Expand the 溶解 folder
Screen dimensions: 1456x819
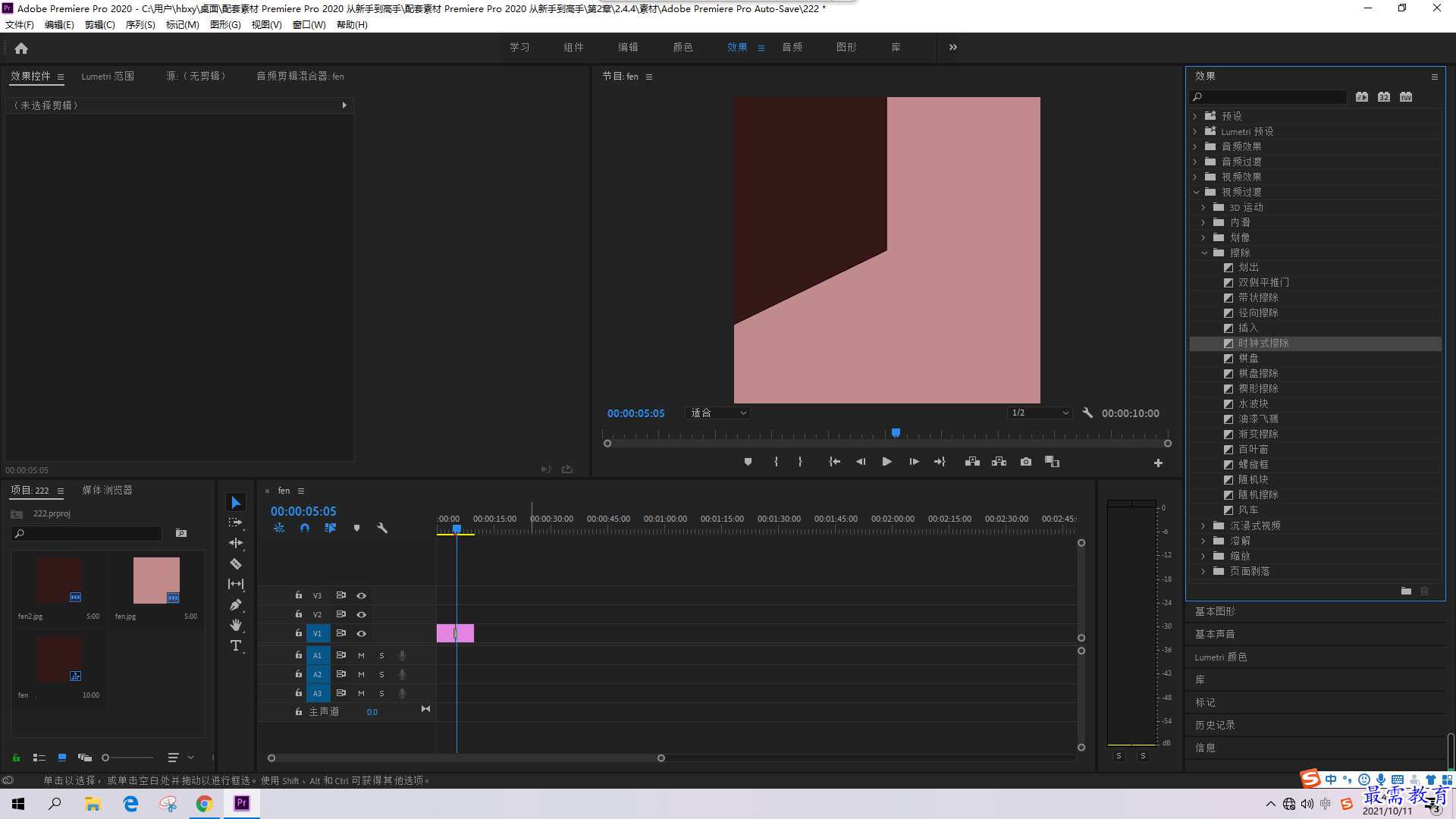[1203, 541]
